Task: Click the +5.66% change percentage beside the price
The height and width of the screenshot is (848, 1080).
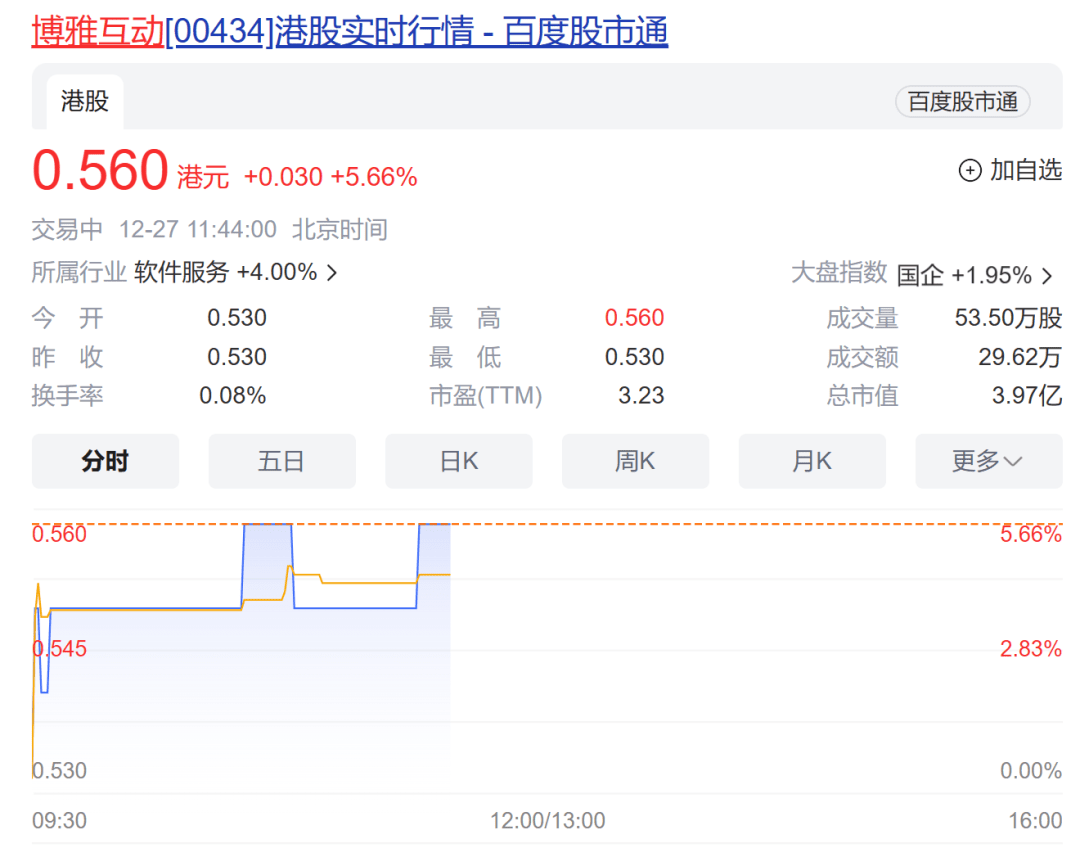Action: coord(374,177)
